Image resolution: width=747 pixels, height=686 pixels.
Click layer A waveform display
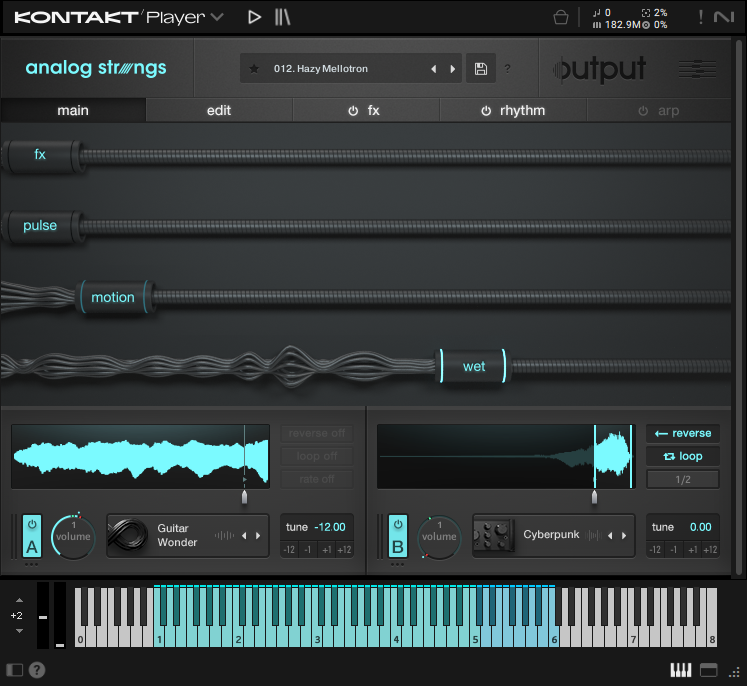pos(141,456)
